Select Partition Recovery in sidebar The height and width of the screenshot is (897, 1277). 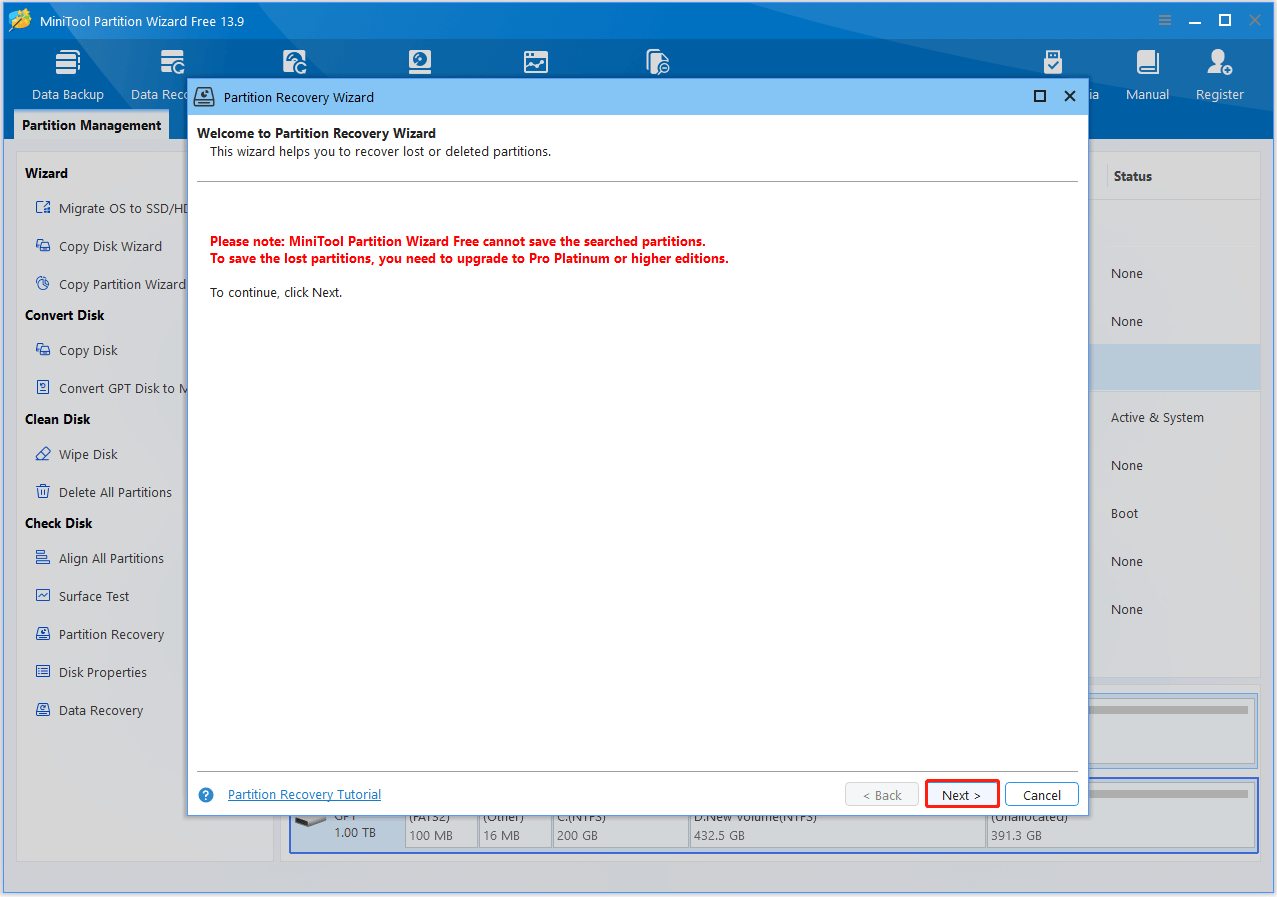(100, 634)
